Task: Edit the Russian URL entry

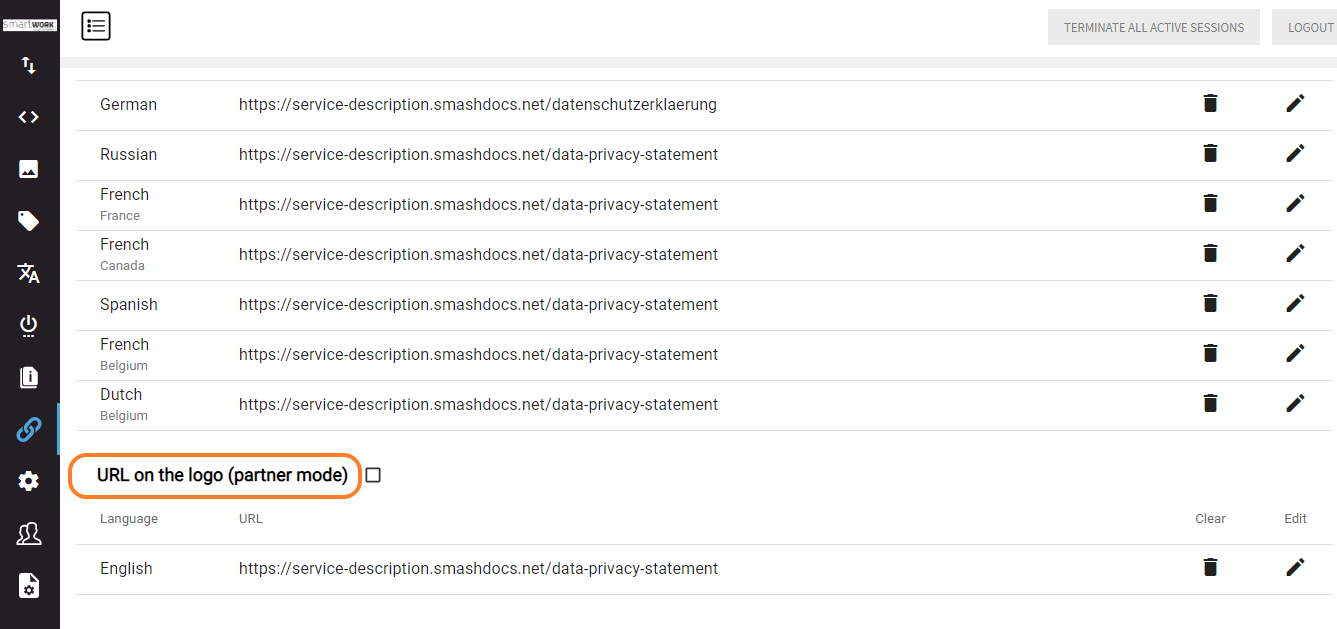Action: (1295, 153)
